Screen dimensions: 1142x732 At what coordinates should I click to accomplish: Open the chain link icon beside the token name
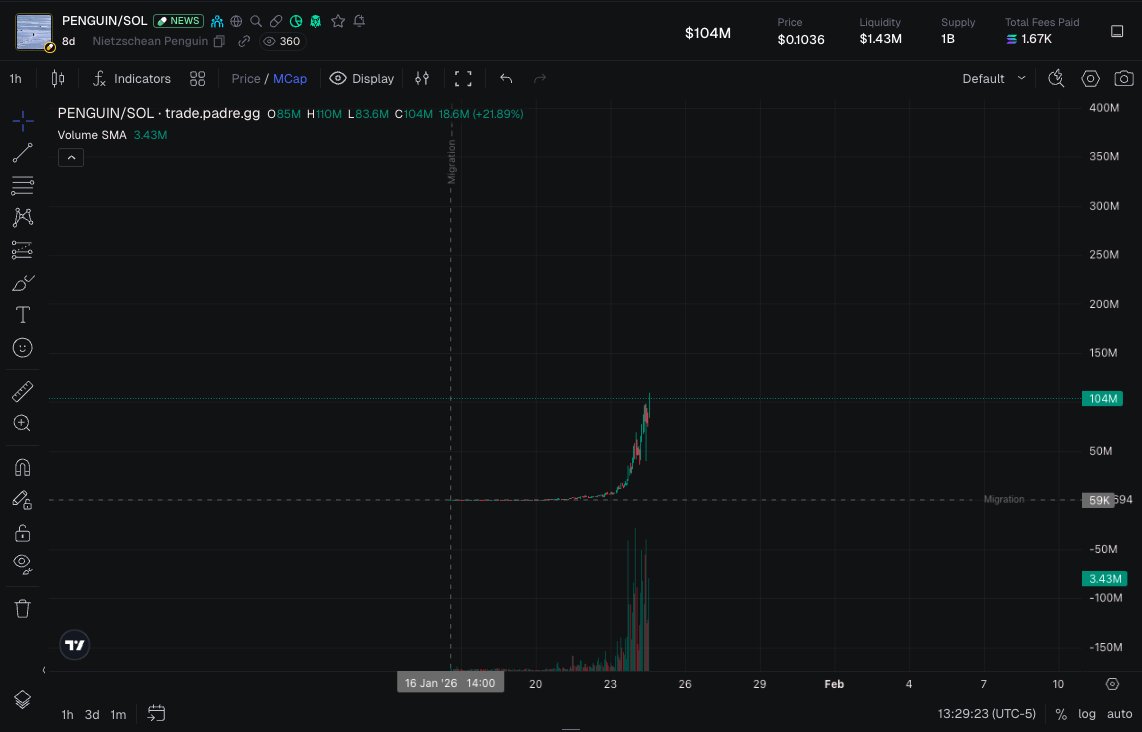[x=244, y=42]
